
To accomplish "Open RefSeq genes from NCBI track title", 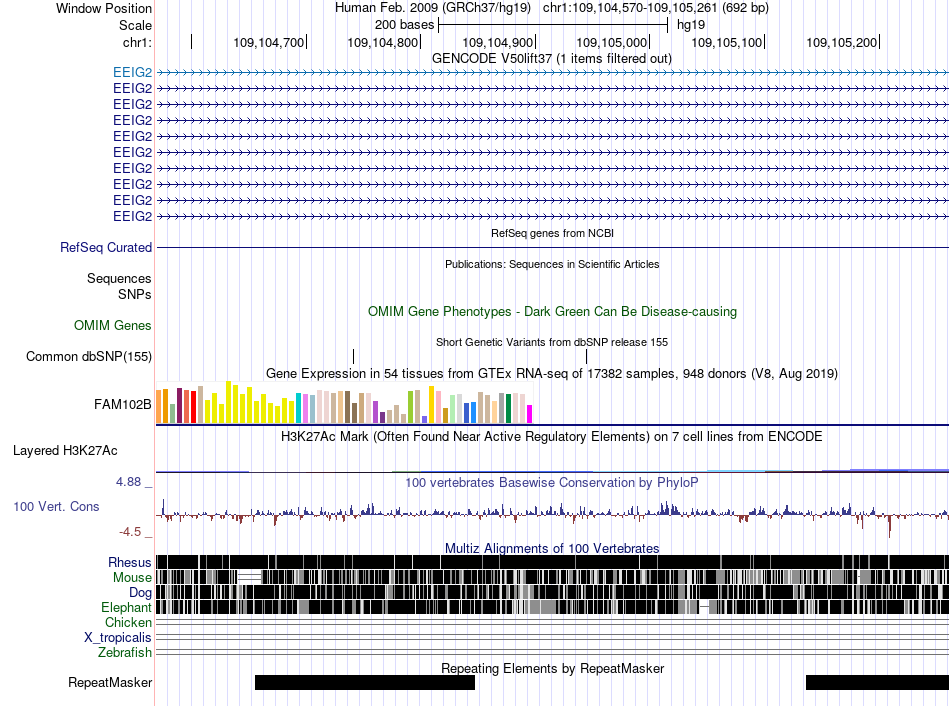I will pos(552,233).
